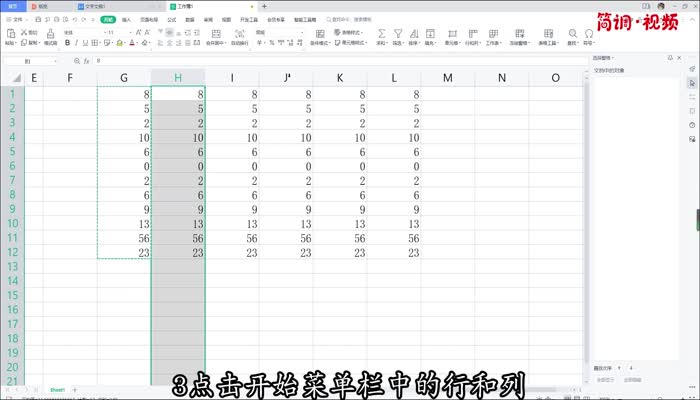700x400 pixels.
Task: Click the insert function fx icon
Action: [x=88, y=61]
